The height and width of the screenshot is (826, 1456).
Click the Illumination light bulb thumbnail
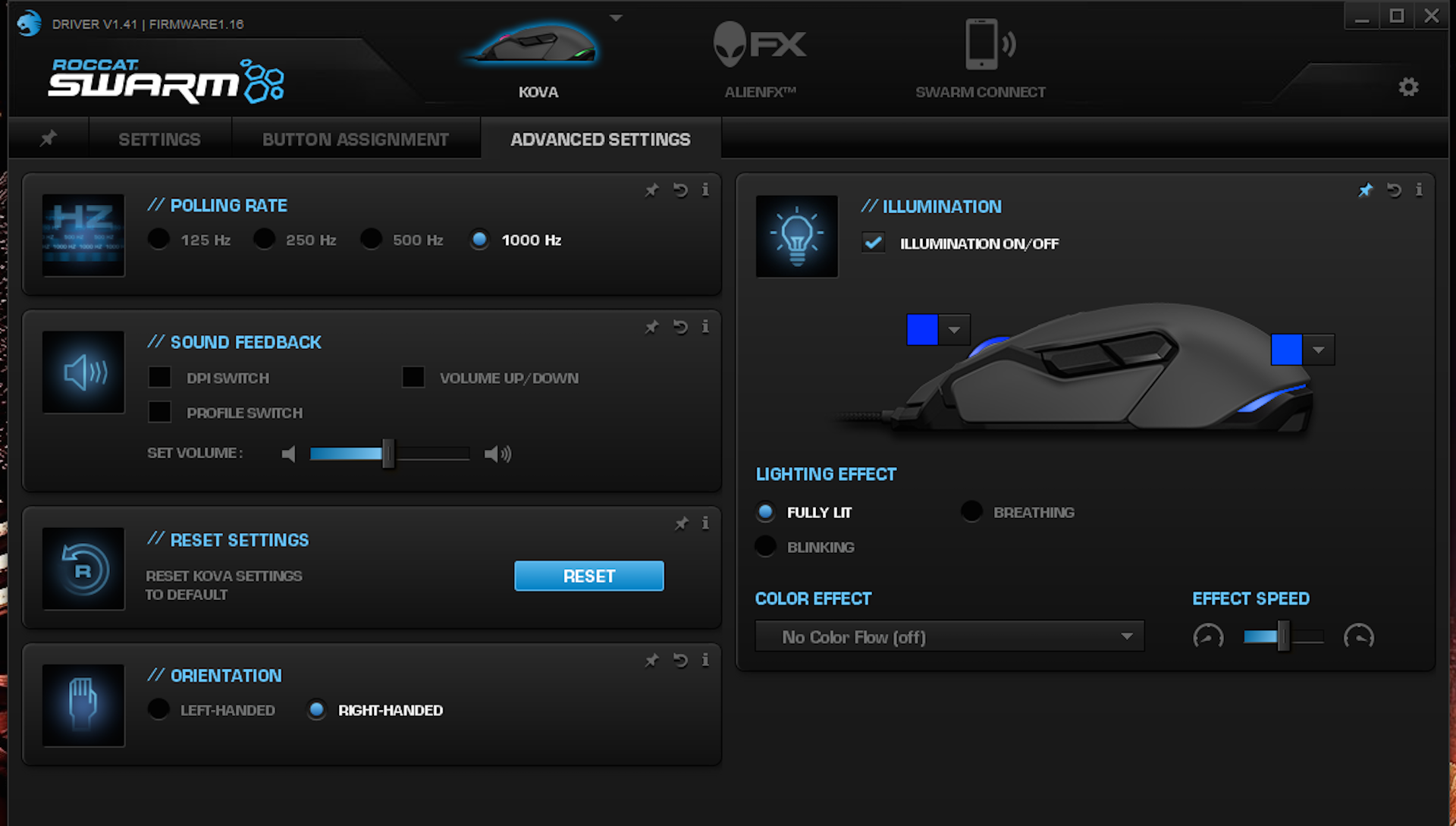[797, 236]
